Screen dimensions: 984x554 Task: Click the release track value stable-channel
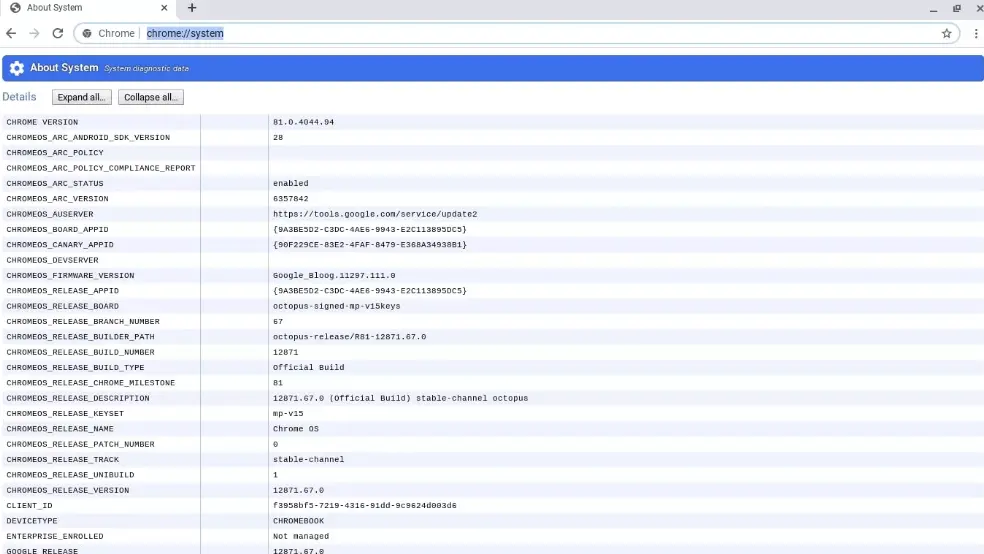[x=309, y=460]
